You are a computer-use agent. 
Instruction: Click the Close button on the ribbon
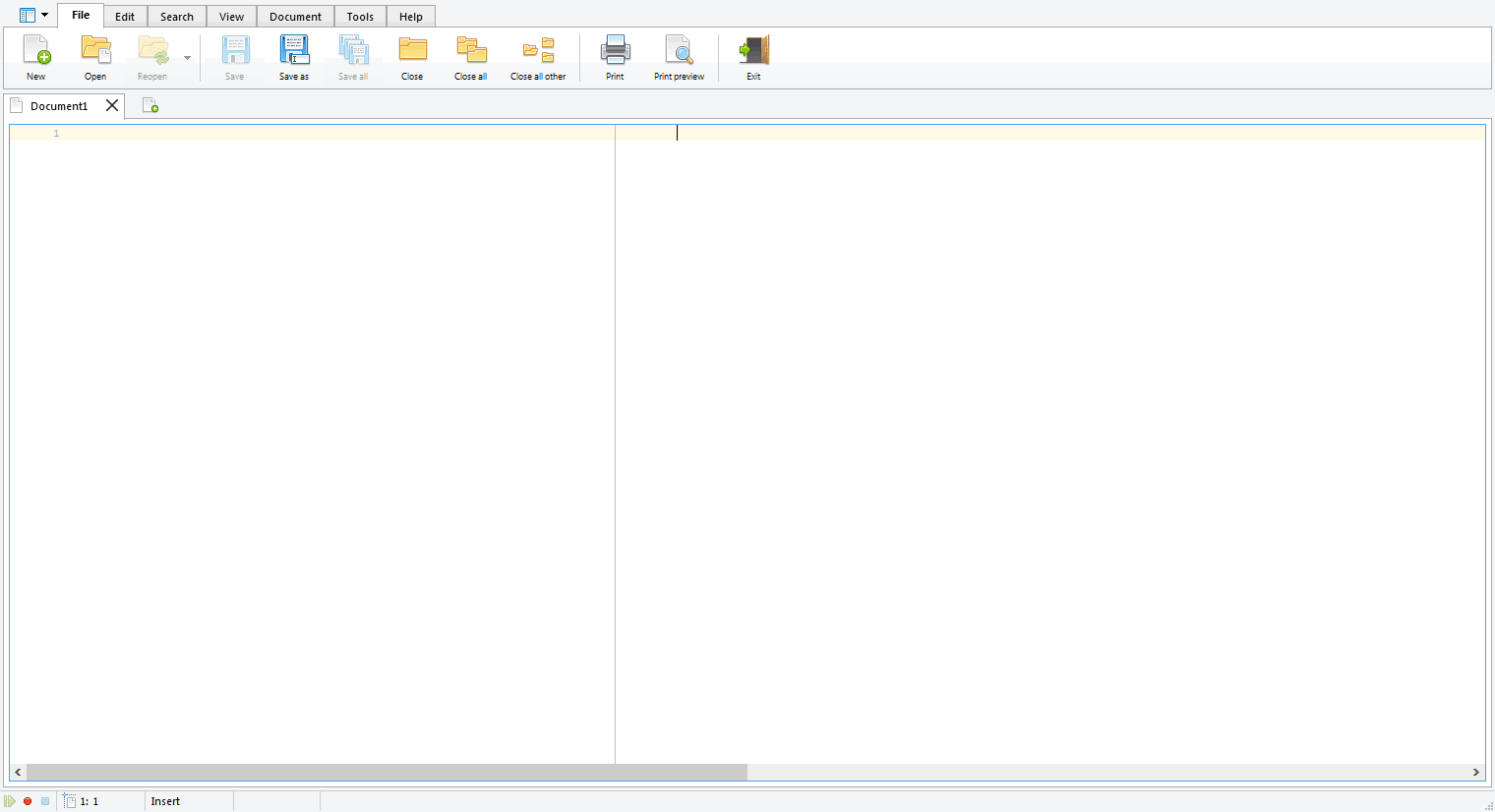pyautogui.click(x=412, y=54)
